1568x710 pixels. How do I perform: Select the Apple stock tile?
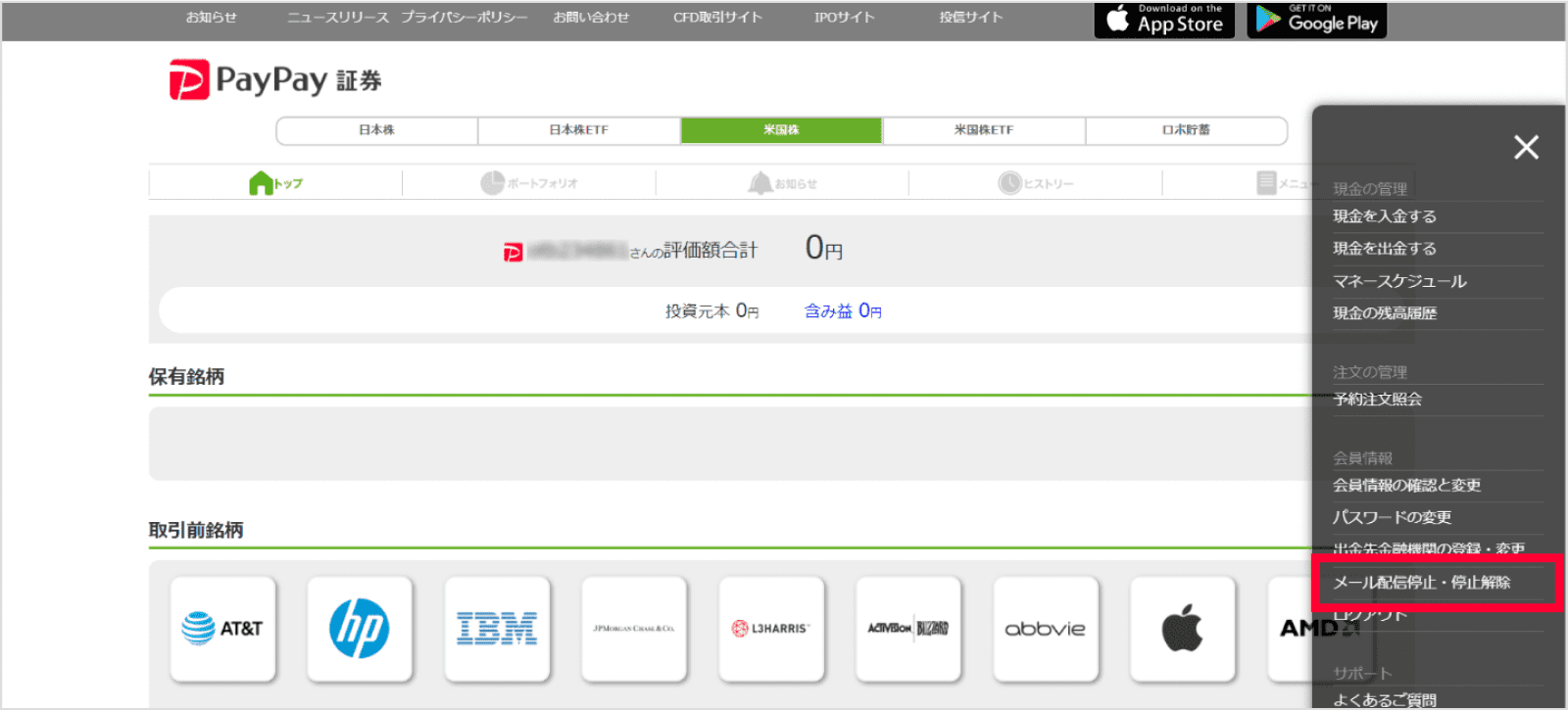pos(1183,629)
